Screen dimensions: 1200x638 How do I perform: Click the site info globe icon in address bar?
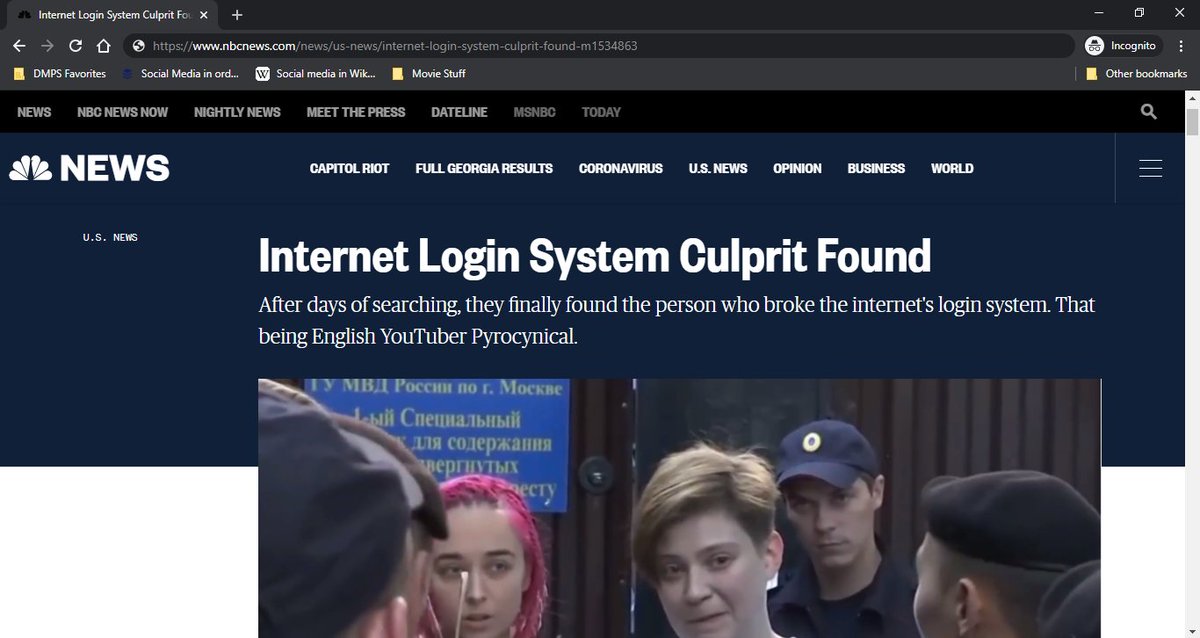pyautogui.click(x=139, y=46)
